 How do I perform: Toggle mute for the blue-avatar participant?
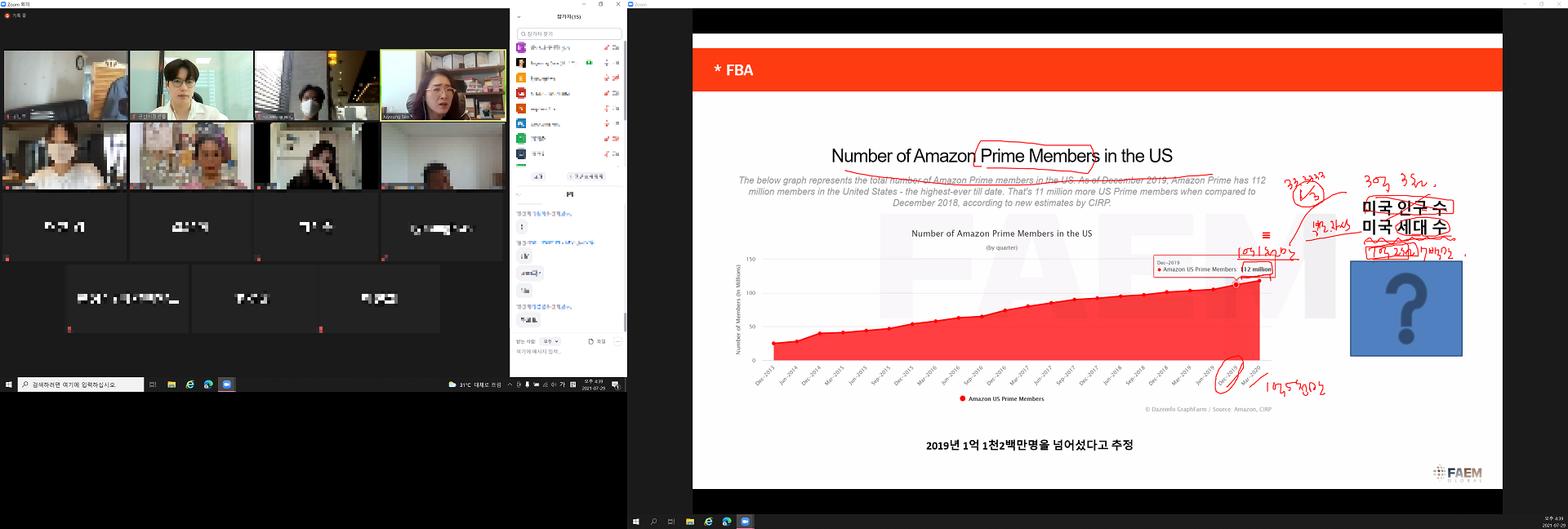pos(607,123)
